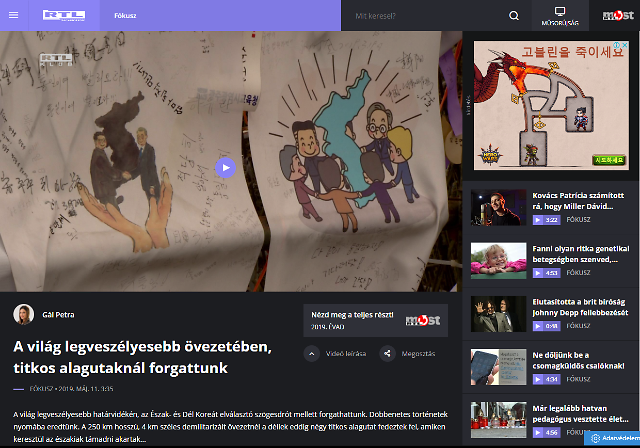Click 'Nézd meg a teljes részt!' banner
Viewport: 640px width, 448px height.
click(x=376, y=320)
